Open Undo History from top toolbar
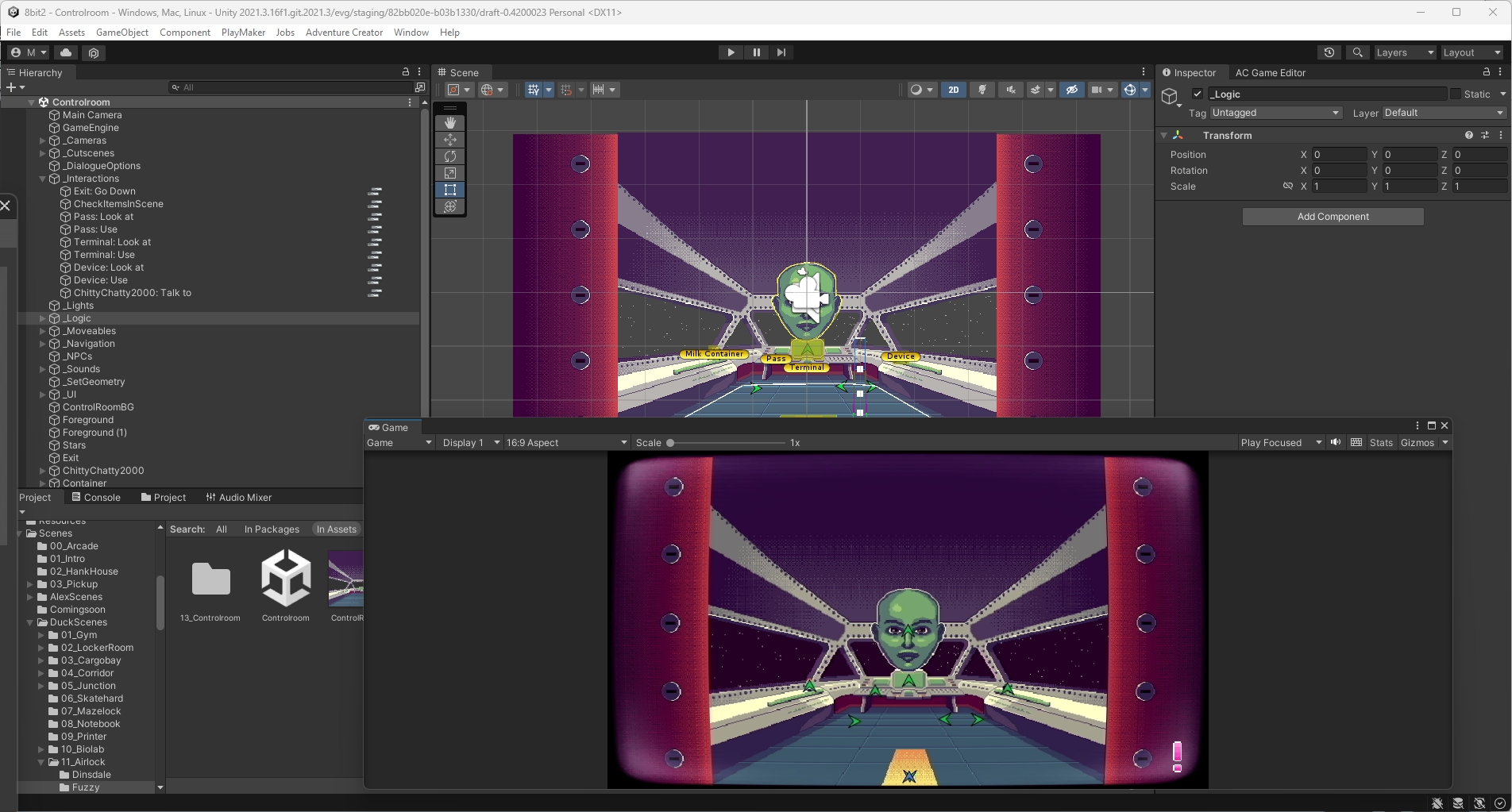The width and height of the screenshot is (1512, 812). point(1329,52)
